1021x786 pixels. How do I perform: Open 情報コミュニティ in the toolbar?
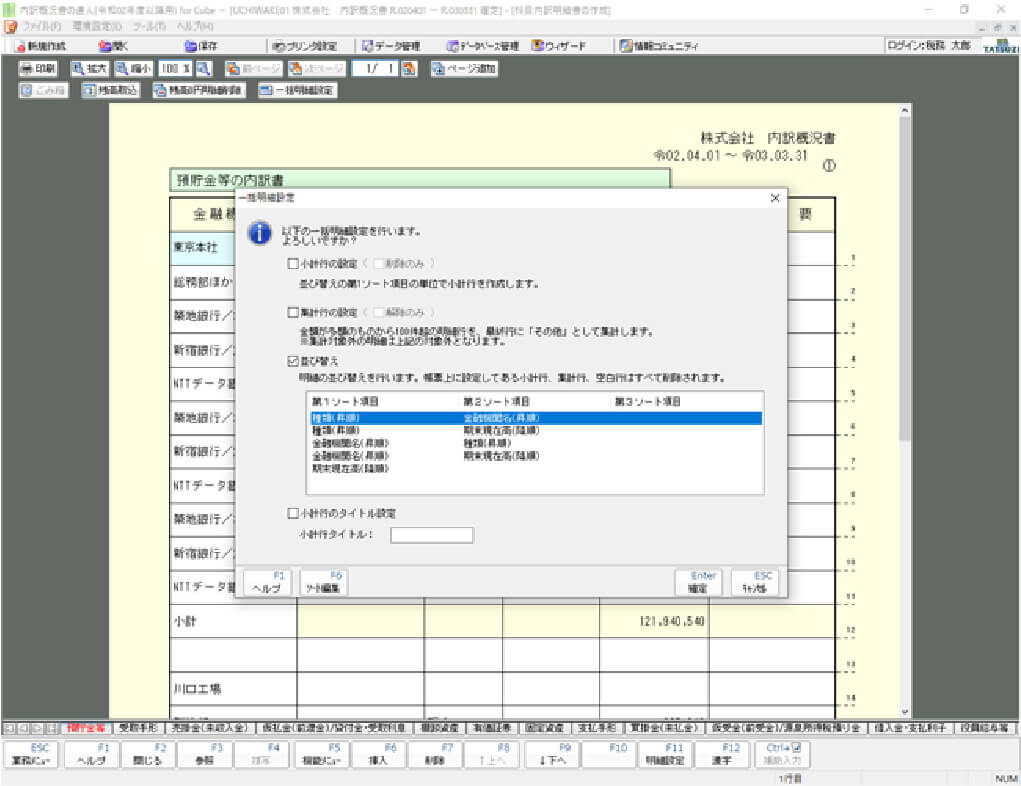coord(658,46)
